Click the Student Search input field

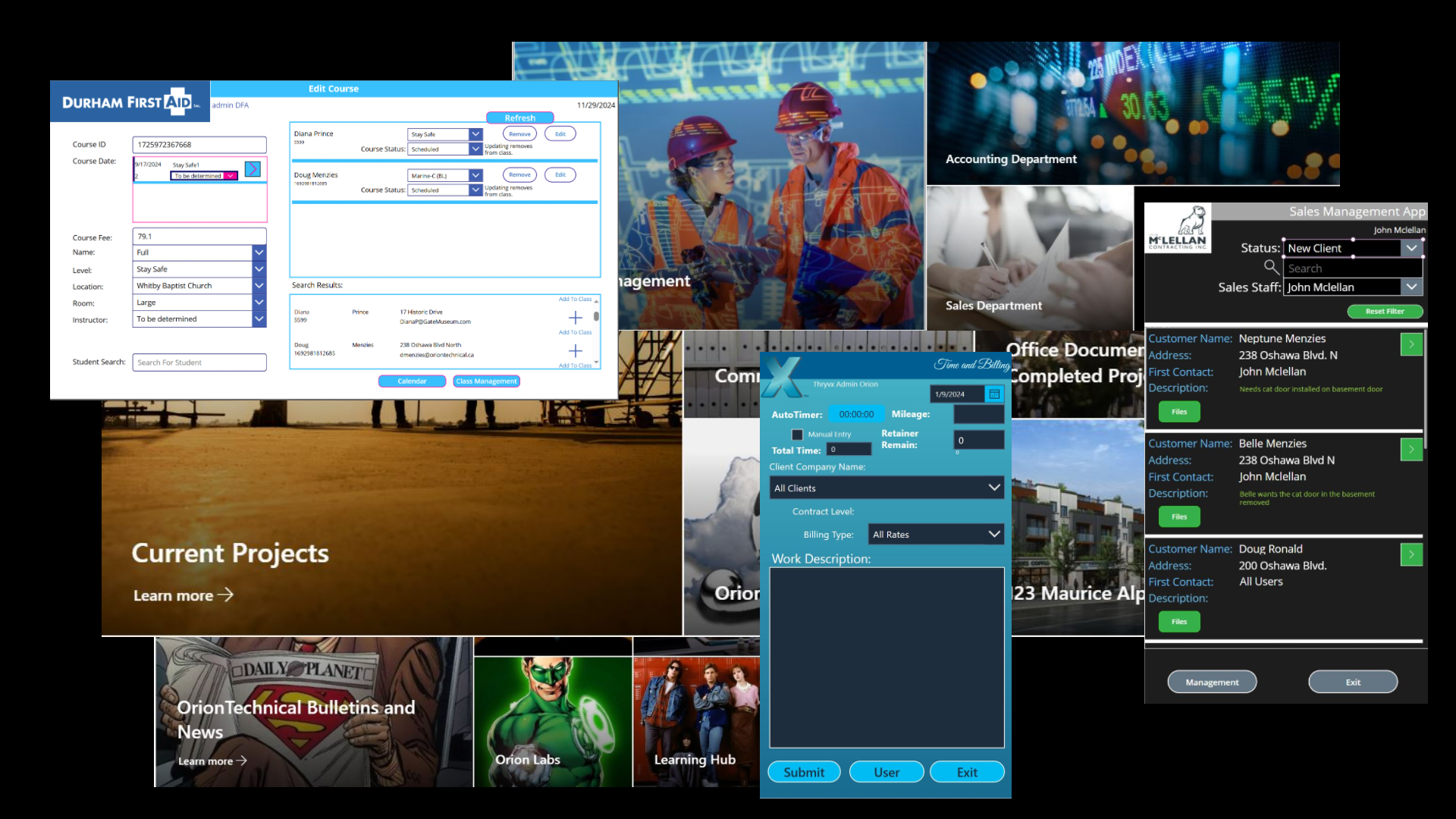click(199, 362)
